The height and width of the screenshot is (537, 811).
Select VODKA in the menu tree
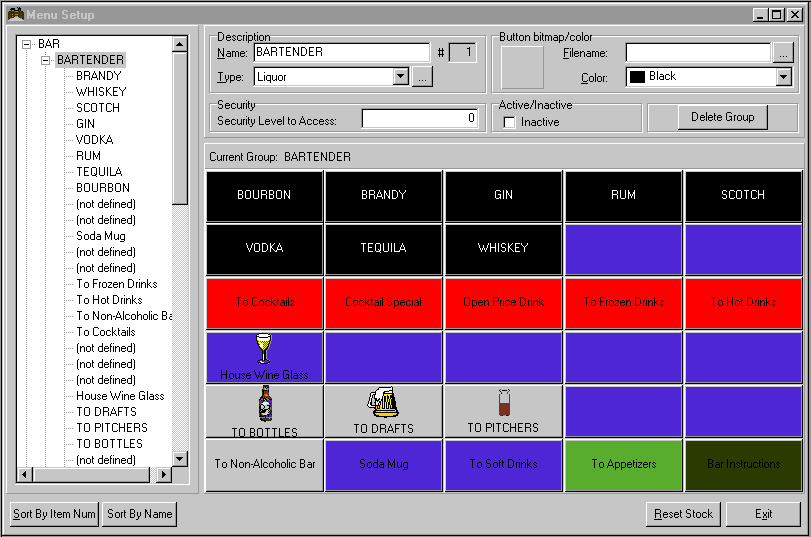(94, 140)
